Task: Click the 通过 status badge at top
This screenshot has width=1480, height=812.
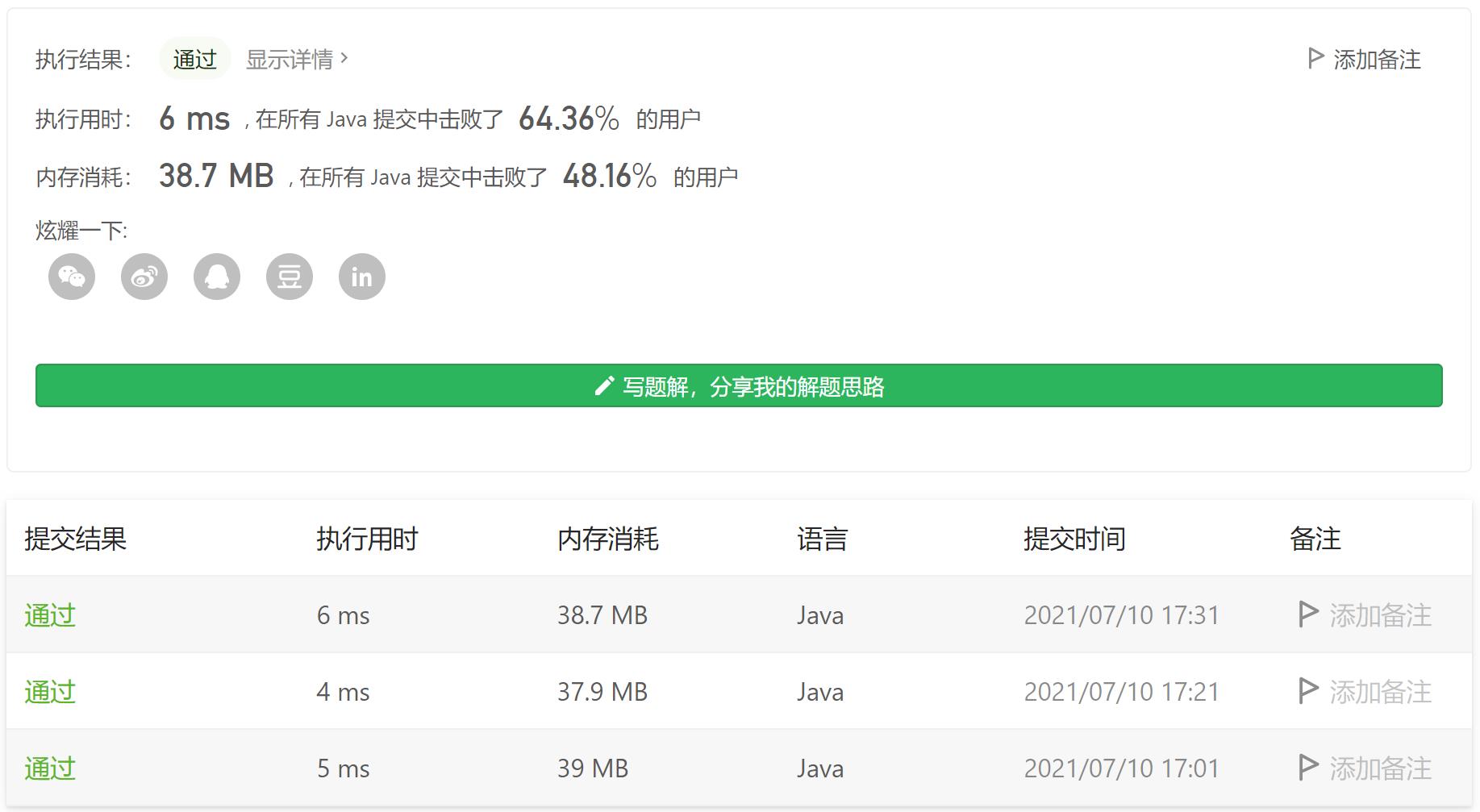Action: [195, 59]
